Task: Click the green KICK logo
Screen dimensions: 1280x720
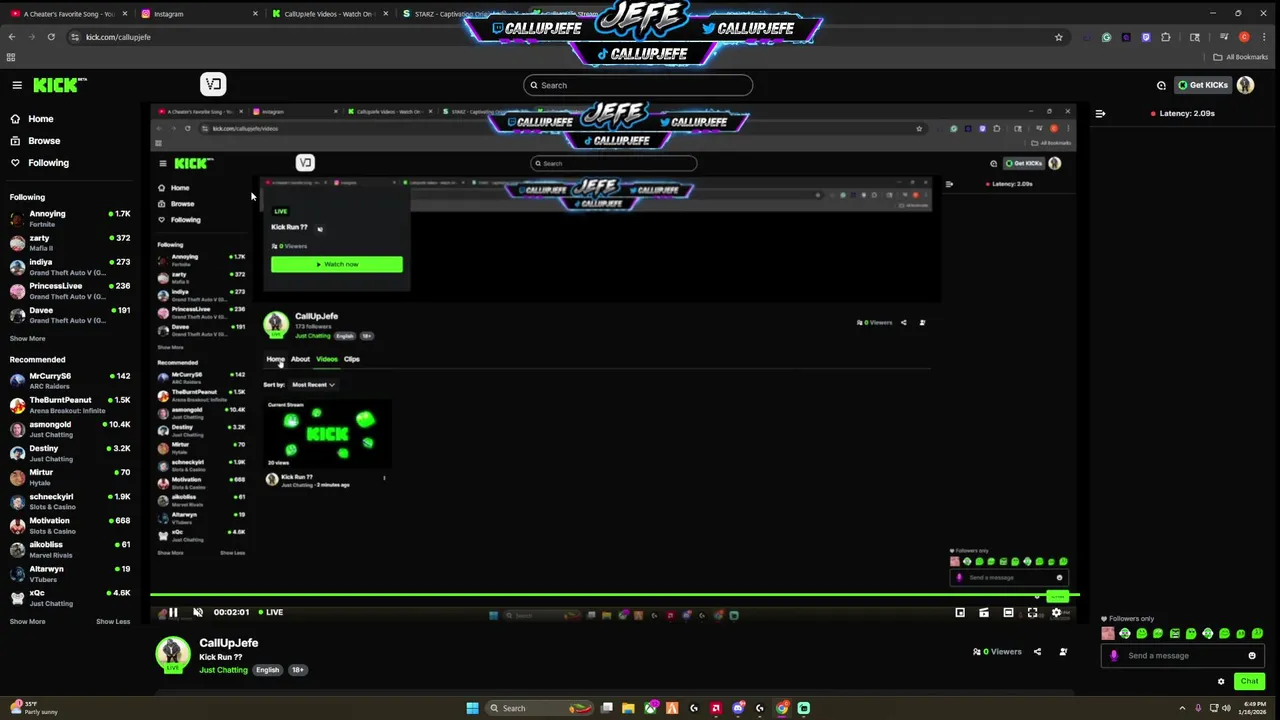Action: [60, 85]
